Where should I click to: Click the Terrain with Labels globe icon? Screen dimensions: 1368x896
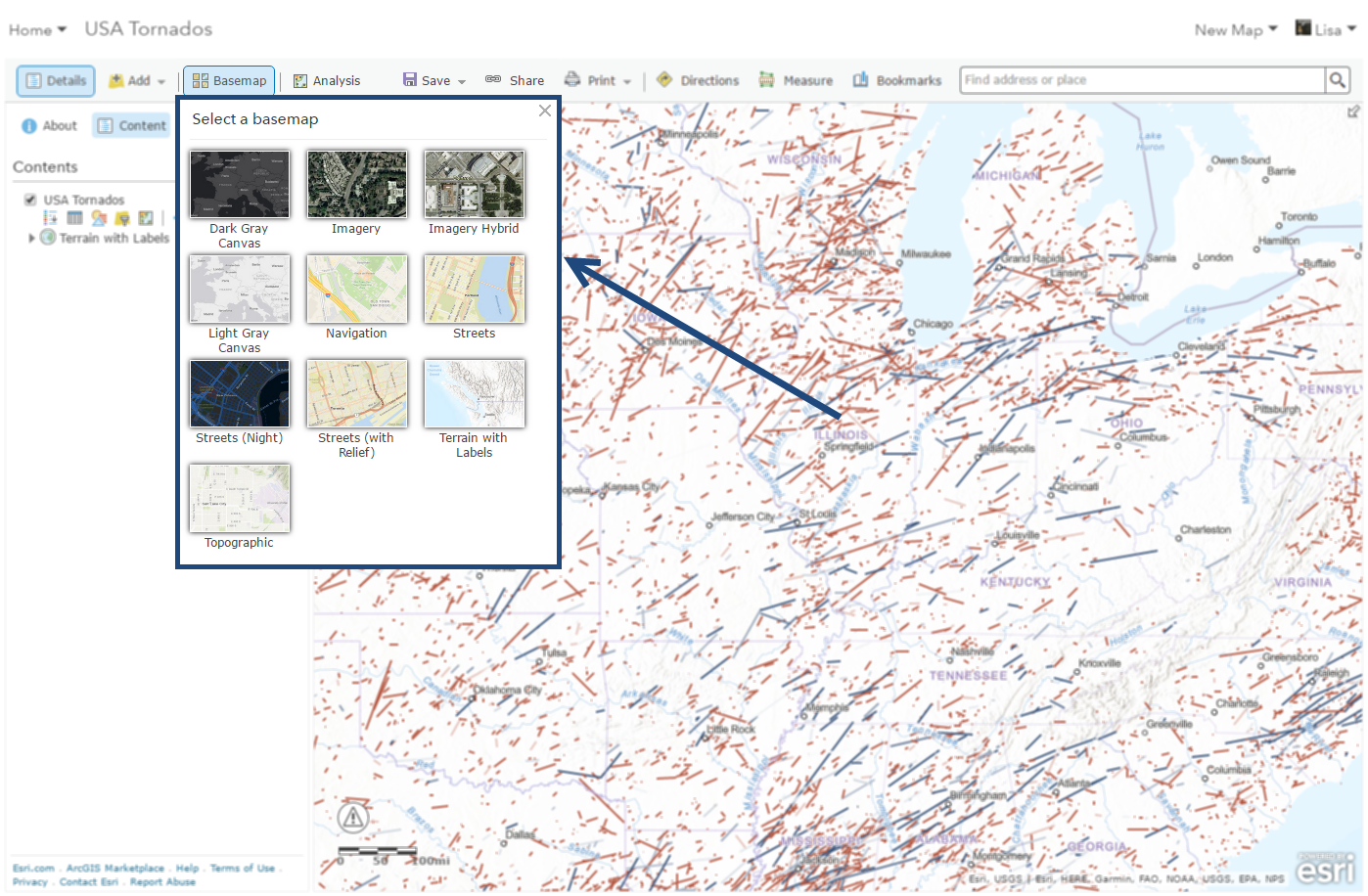(x=48, y=237)
